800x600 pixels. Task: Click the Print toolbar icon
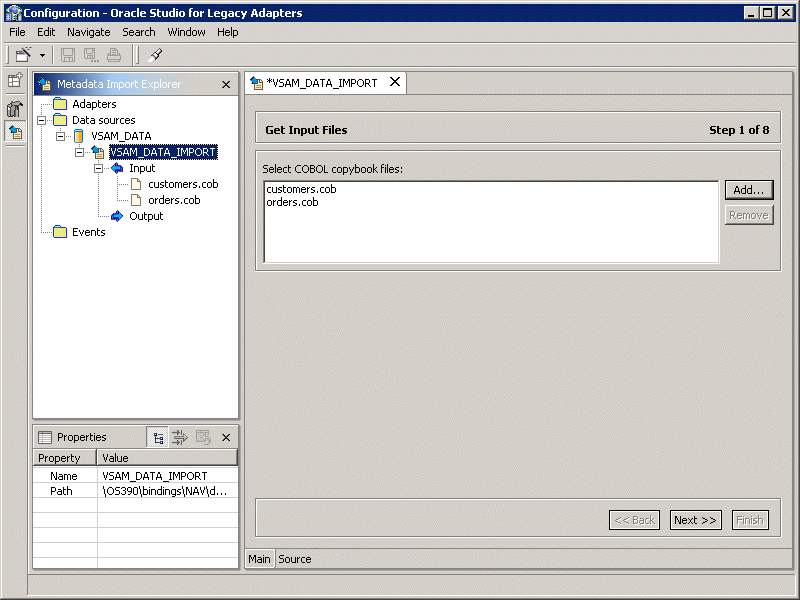tap(114, 55)
